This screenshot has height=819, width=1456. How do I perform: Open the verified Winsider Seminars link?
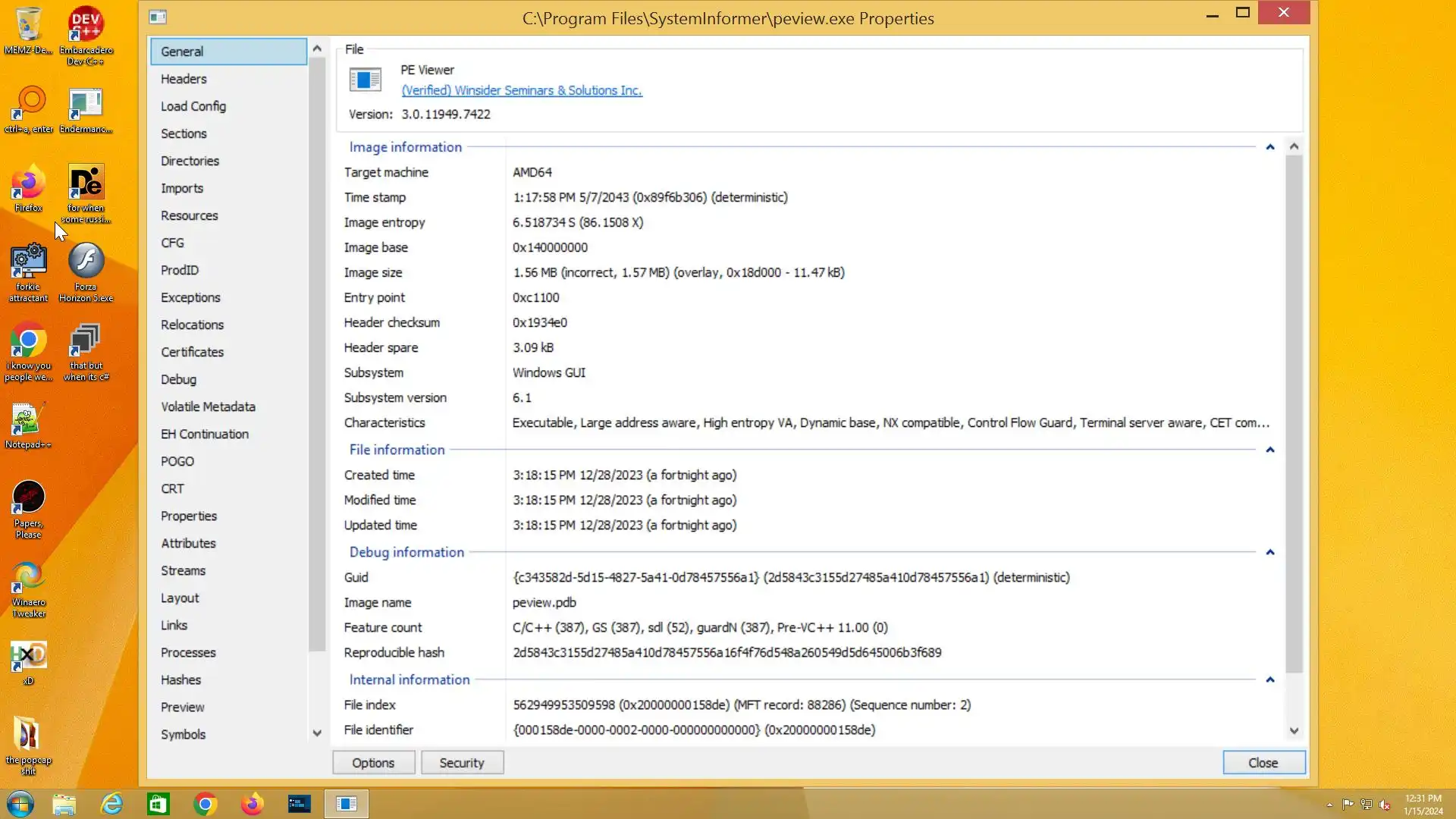(522, 90)
